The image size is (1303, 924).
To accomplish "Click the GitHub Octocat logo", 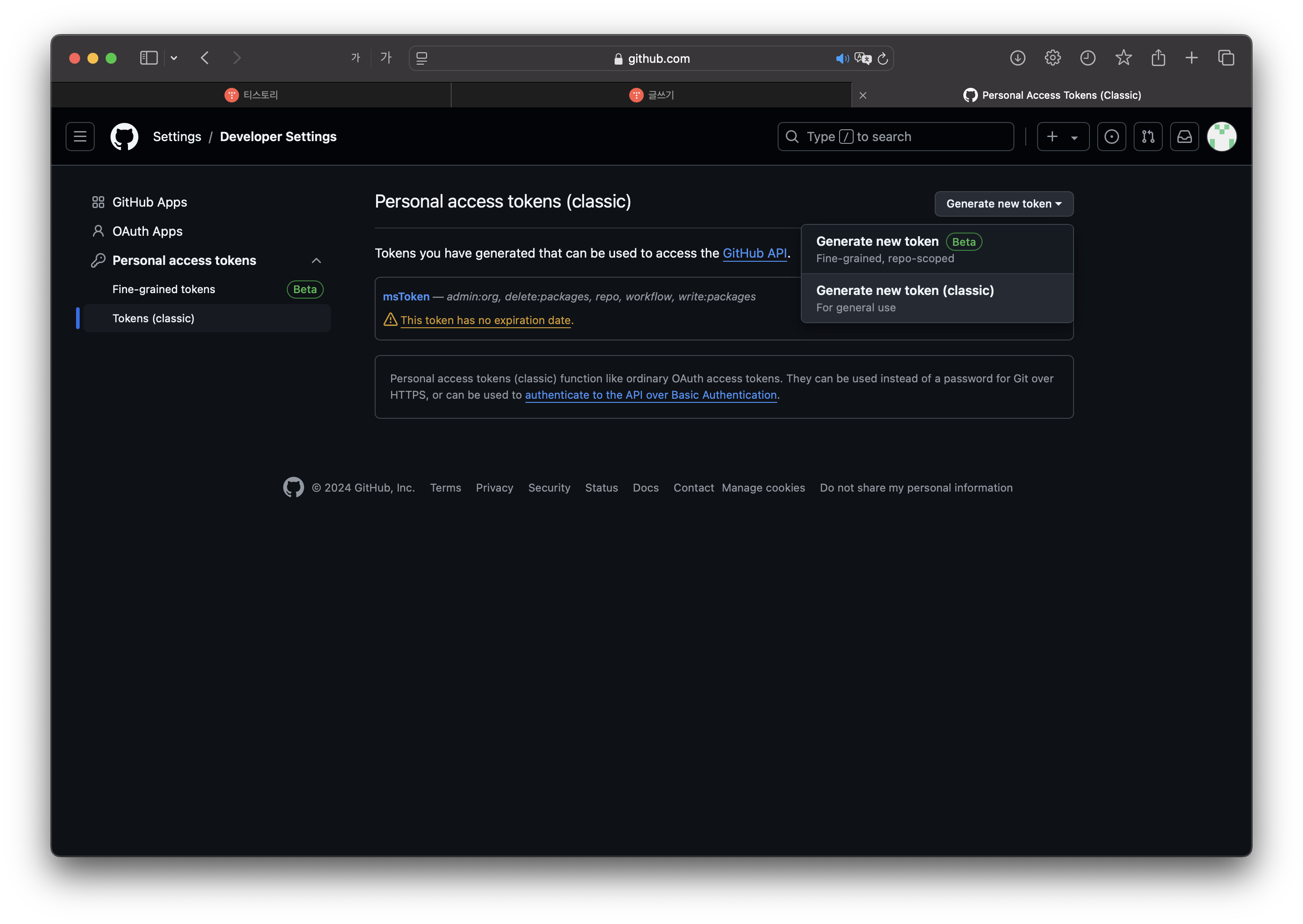I will pos(124,137).
